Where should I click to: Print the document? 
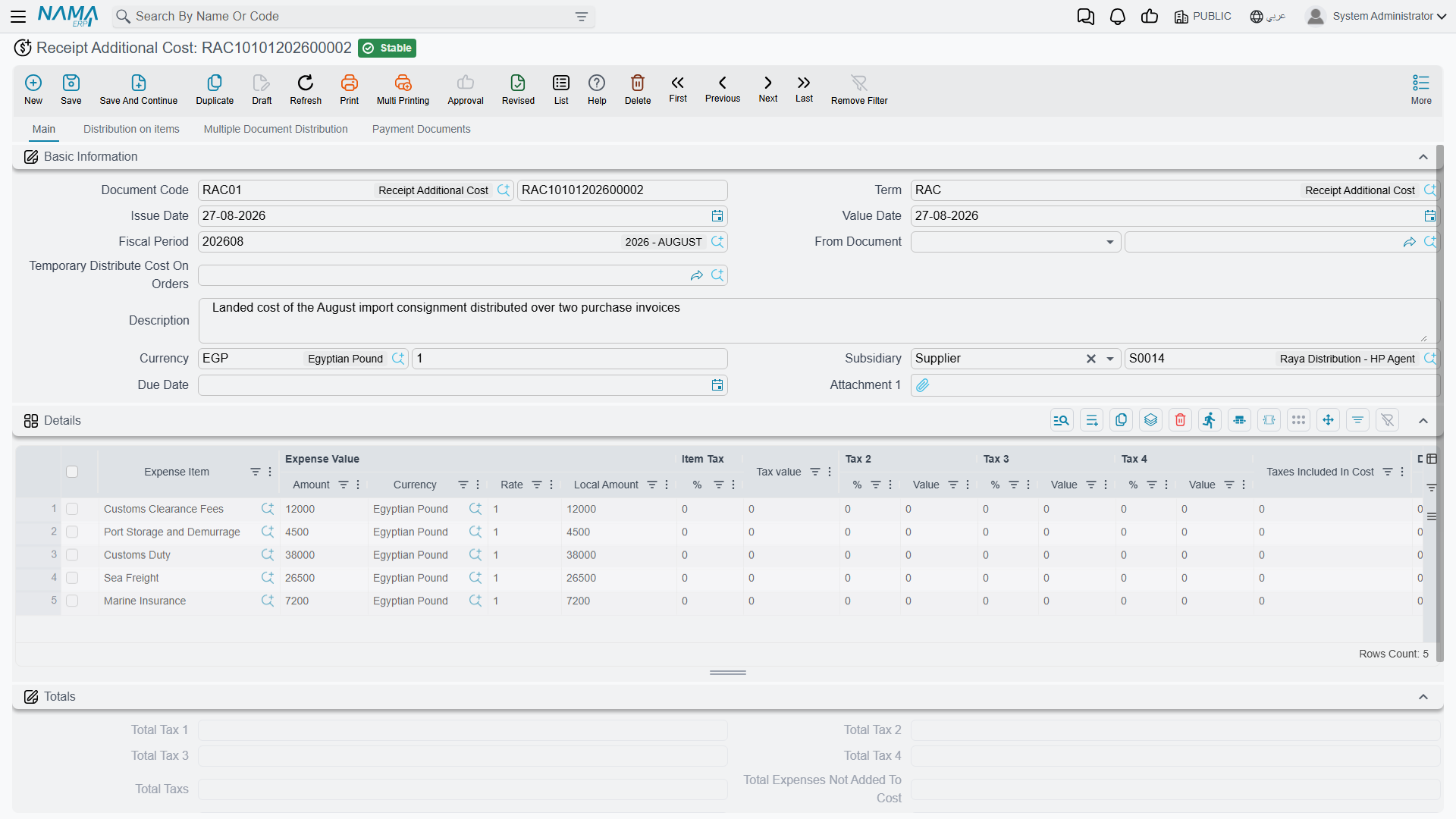350,89
